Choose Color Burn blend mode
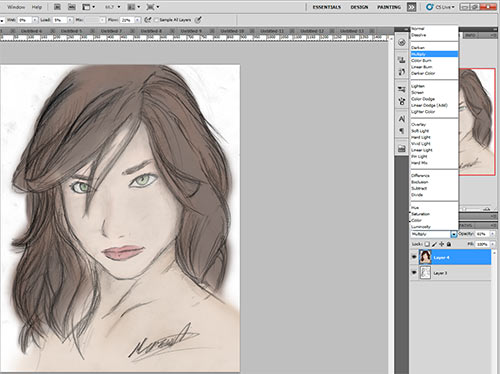The image size is (500, 374). tap(434, 61)
